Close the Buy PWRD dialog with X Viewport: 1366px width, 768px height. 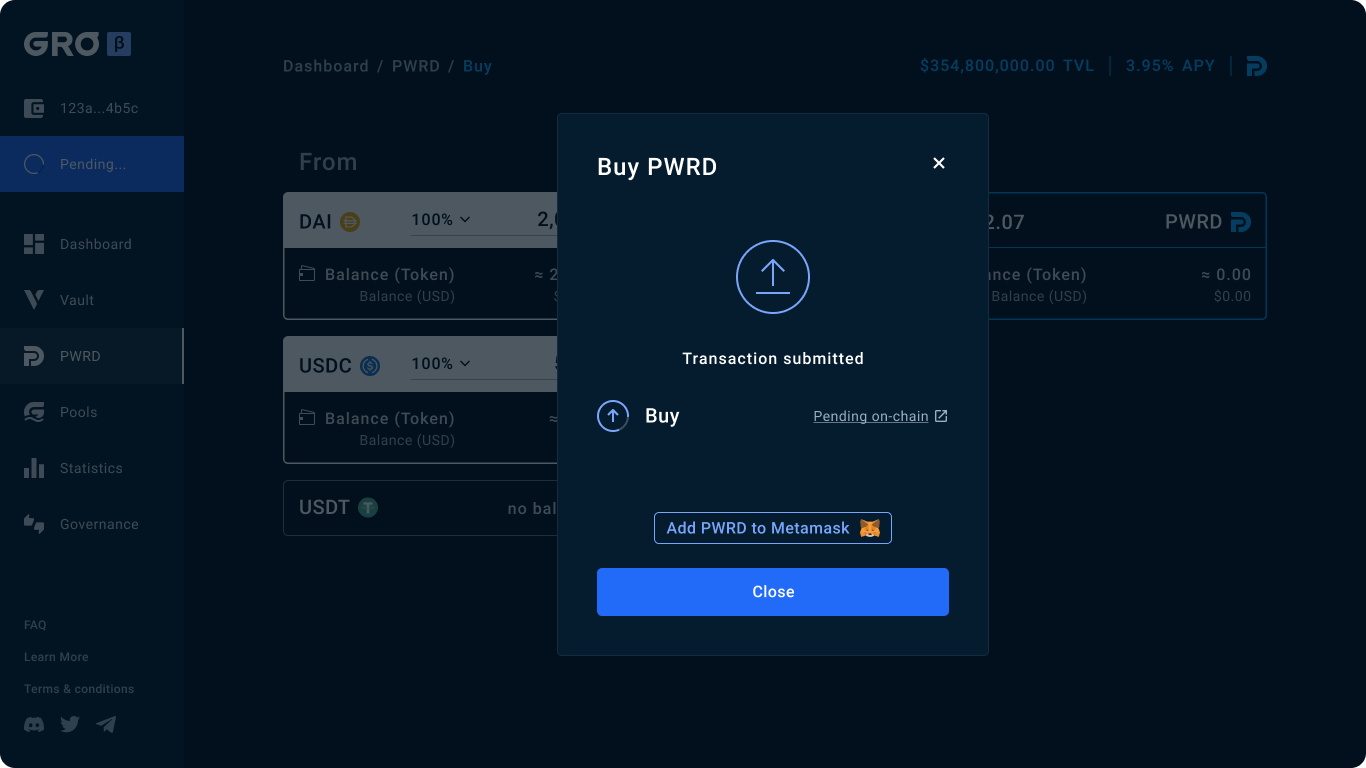[x=939, y=163]
